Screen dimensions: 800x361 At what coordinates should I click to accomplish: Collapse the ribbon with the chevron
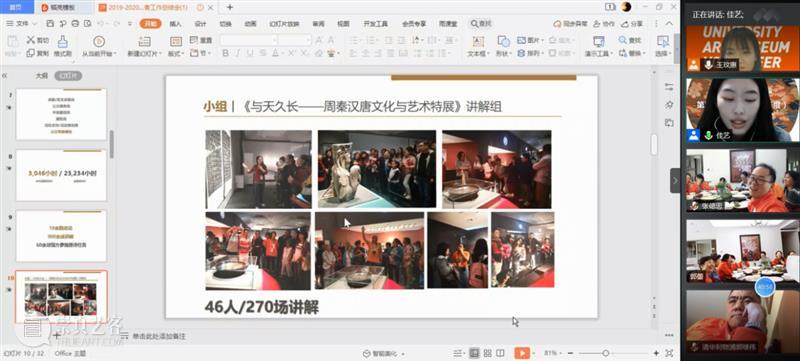click(668, 23)
